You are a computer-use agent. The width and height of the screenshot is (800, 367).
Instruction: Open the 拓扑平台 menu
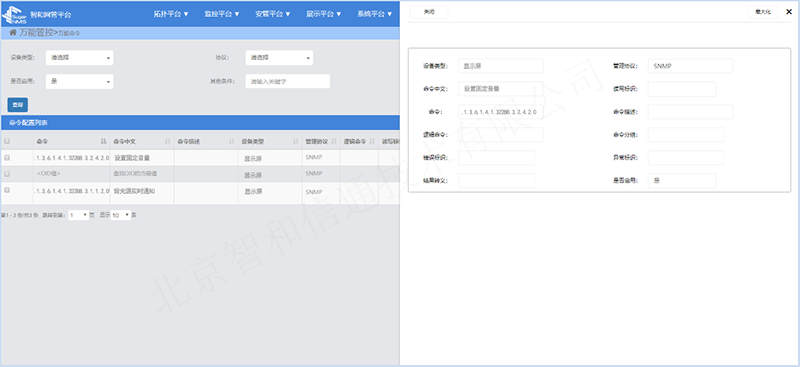(171, 14)
